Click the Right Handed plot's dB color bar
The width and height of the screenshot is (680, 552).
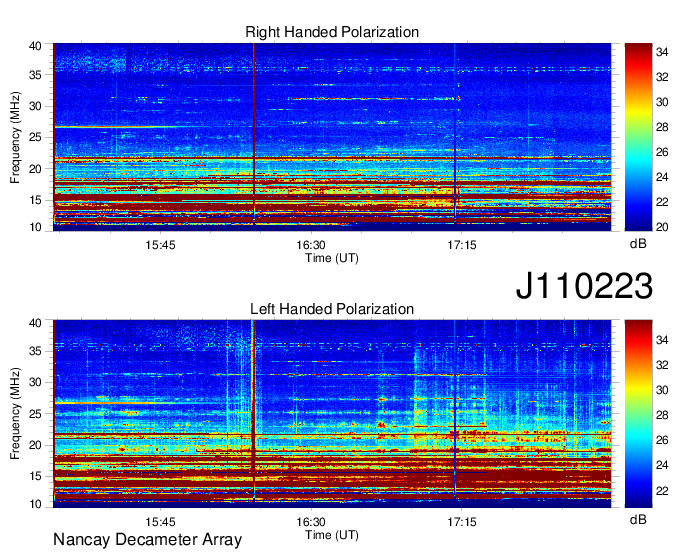(x=638, y=137)
